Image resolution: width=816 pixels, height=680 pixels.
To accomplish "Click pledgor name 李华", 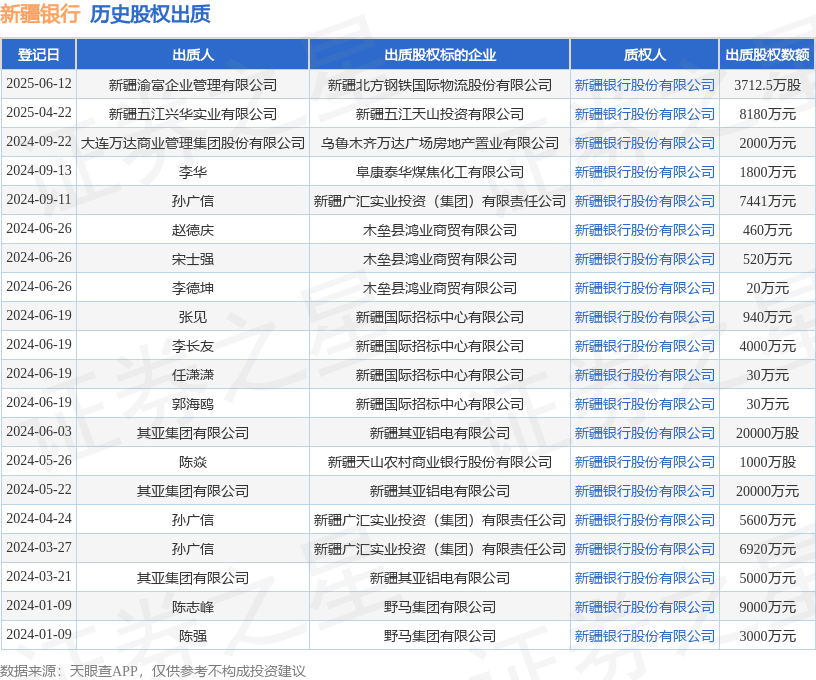I will coord(193,172).
